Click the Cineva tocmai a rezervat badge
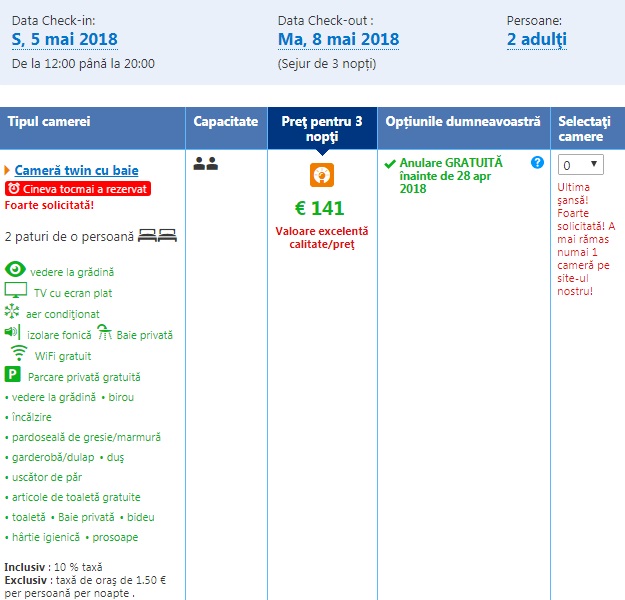Viewport: 625px width, 600px height. [x=77, y=188]
